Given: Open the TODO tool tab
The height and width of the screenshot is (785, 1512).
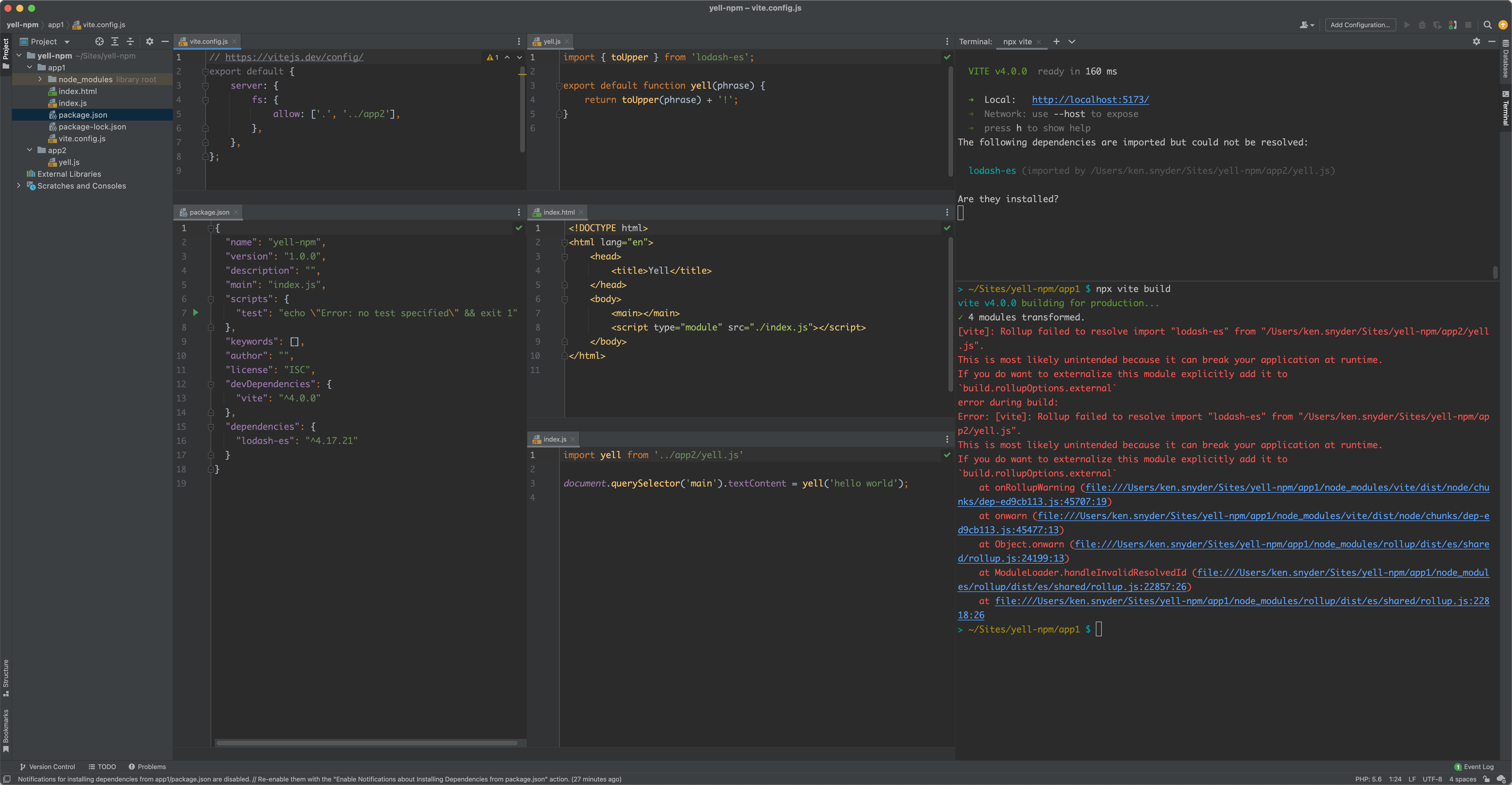Looking at the screenshot, I should [102, 767].
